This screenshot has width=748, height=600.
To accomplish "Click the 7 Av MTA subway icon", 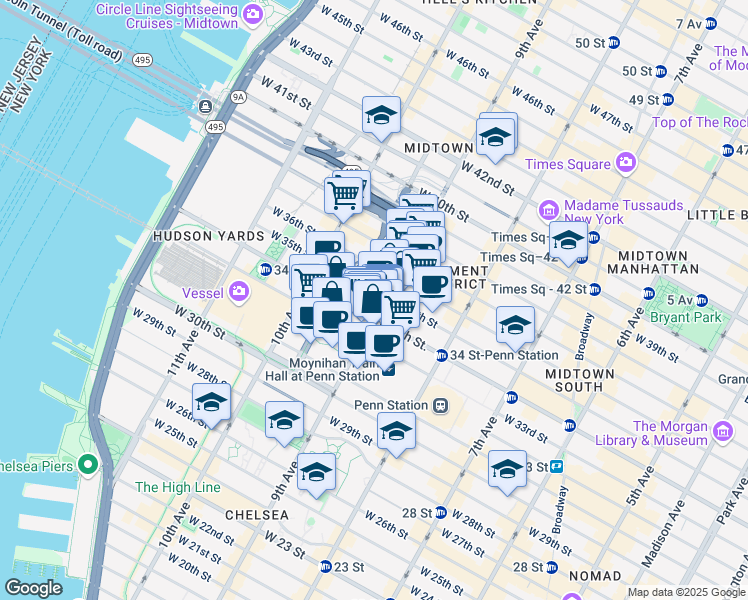I will [711, 23].
